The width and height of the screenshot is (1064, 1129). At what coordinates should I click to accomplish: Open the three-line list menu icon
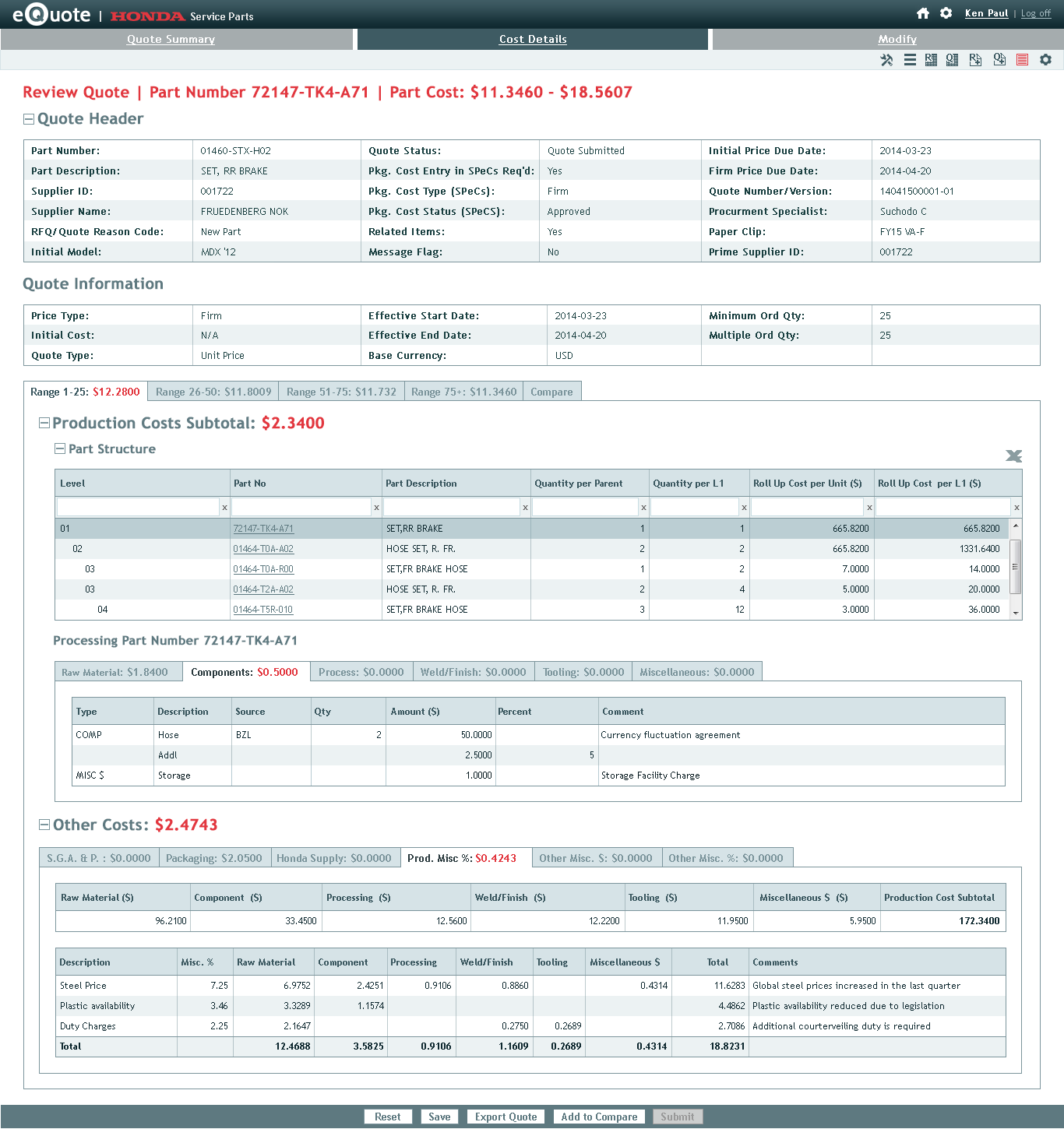click(x=910, y=60)
